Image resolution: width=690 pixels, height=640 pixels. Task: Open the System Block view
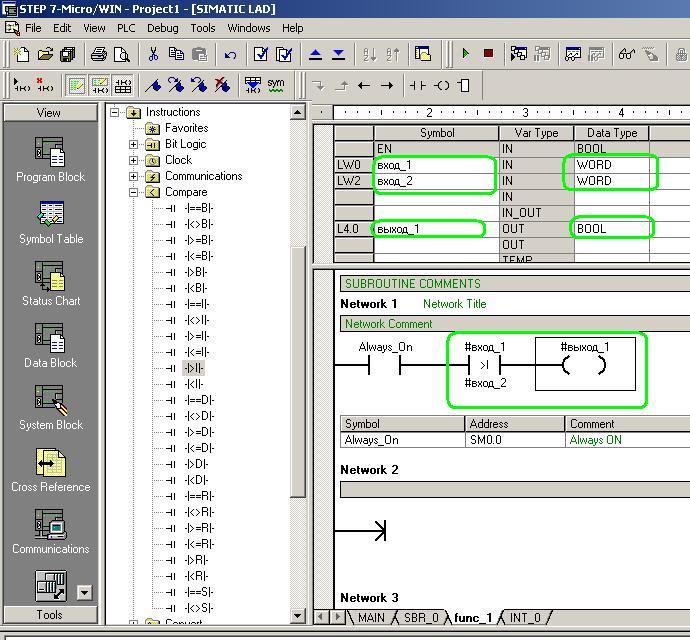[51, 408]
